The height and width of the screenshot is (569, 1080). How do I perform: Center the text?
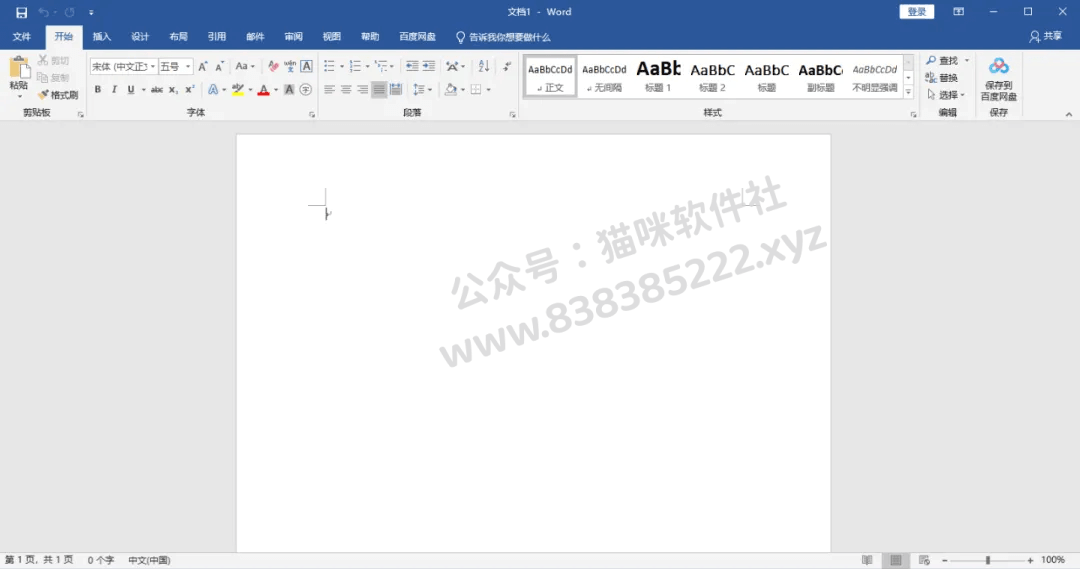tap(346, 90)
